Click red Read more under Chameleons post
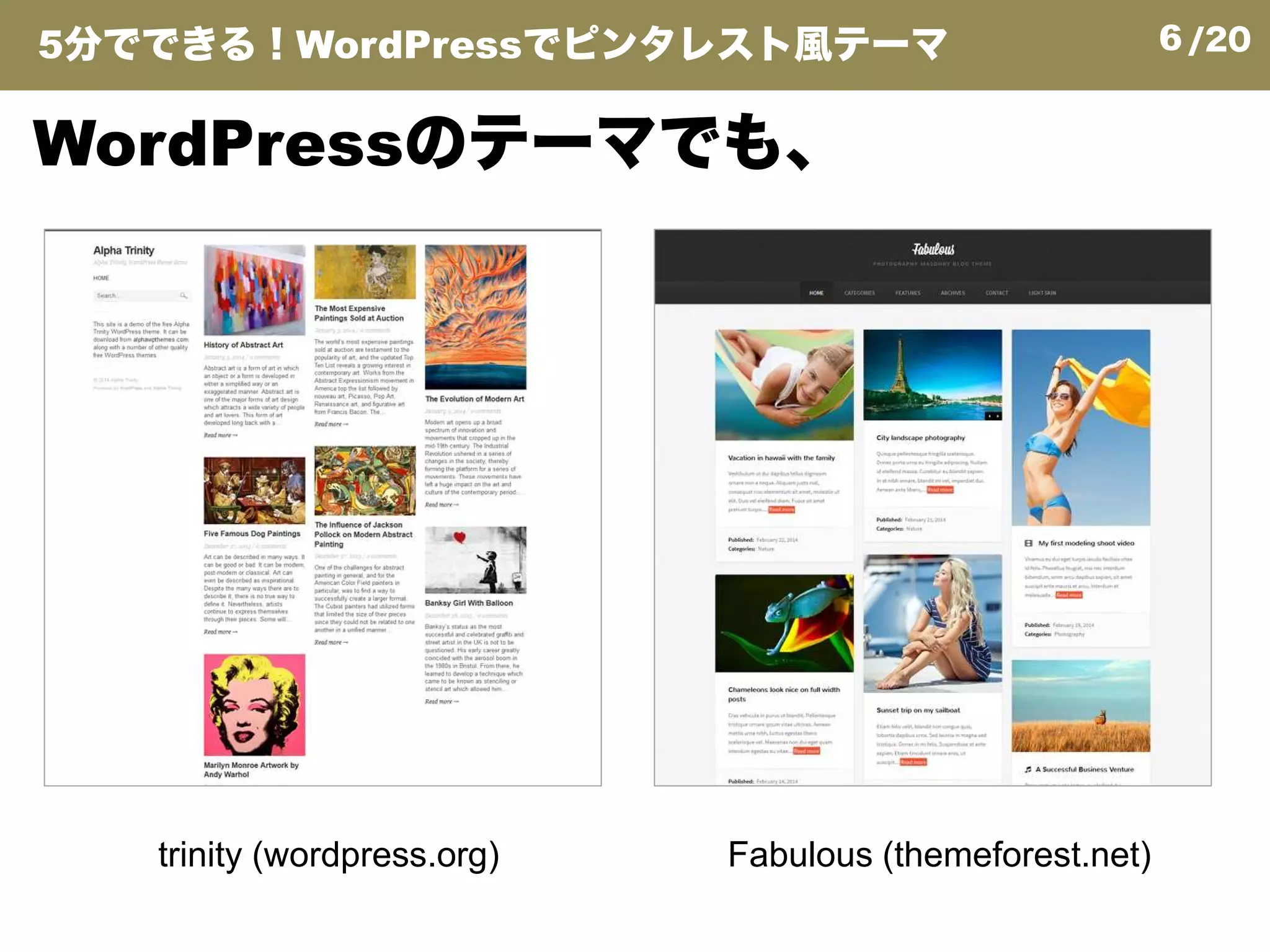Image resolution: width=1270 pixels, height=952 pixels. [x=806, y=751]
